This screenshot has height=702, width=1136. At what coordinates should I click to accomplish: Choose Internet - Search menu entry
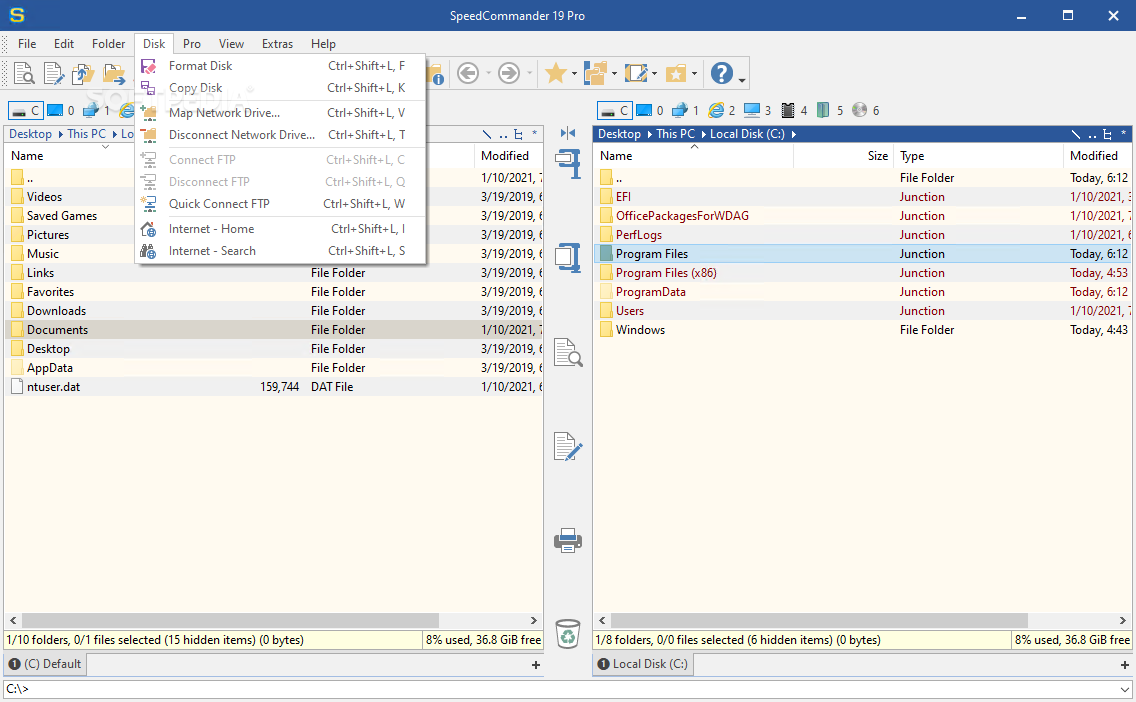[x=280, y=251]
